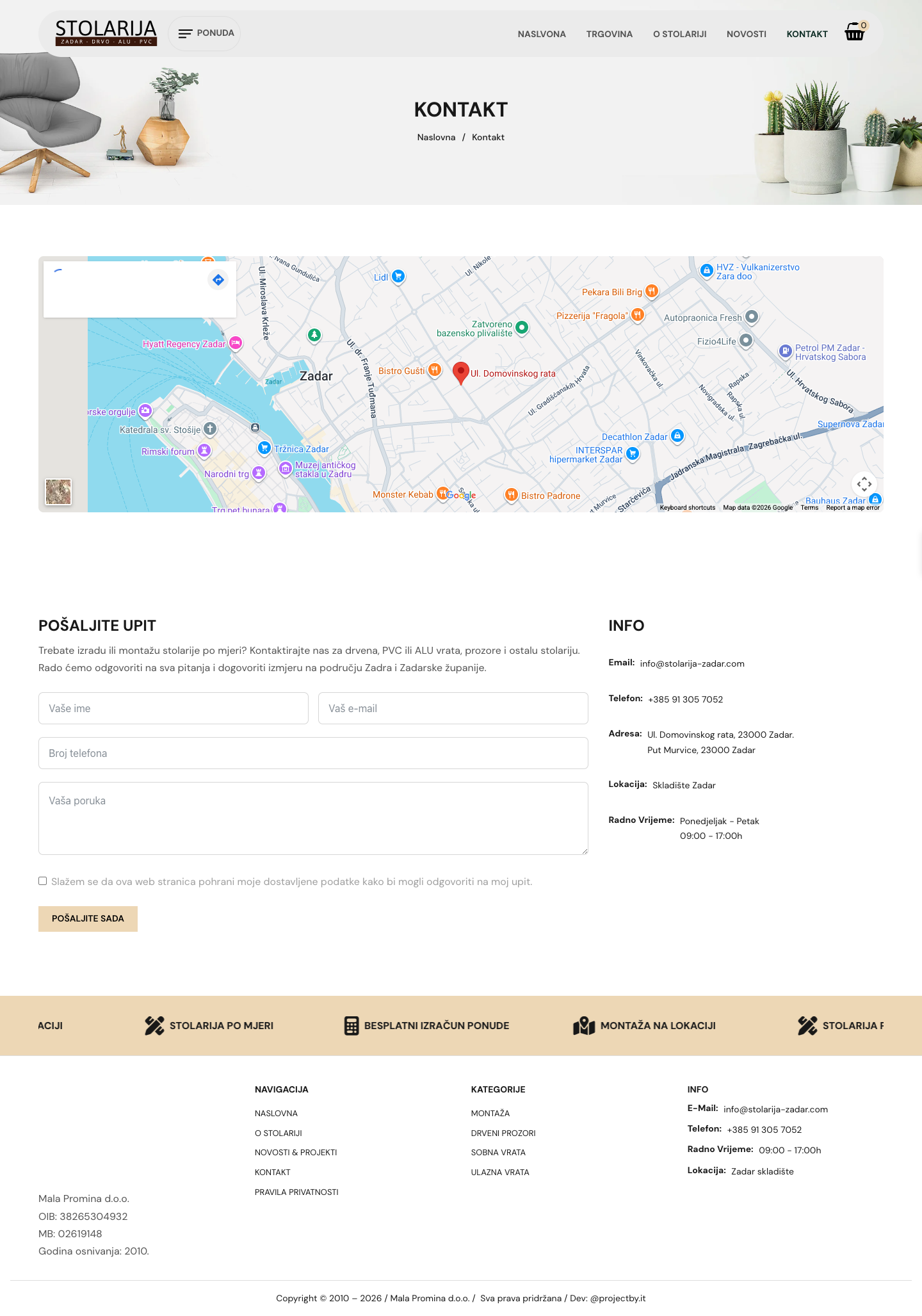Screen dimensions: 922x1316
Task: Select the Decathlon Zadar map marker
Action: point(677,436)
